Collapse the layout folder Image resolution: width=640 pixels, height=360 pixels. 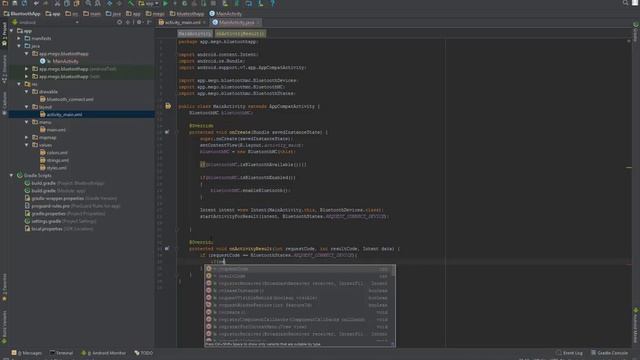click(27, 107)
